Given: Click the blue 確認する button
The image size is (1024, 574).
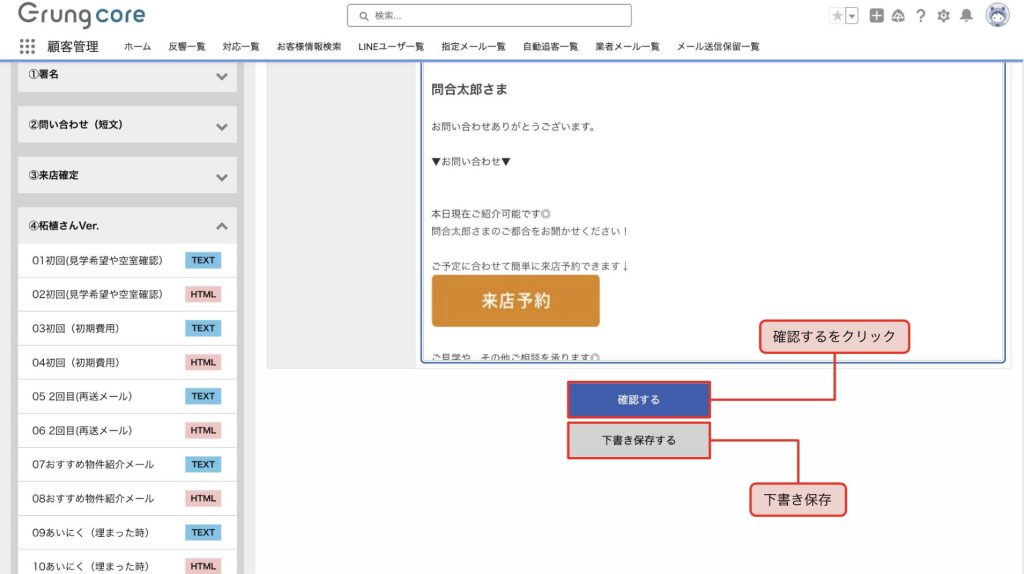Looking at the screenshot, I should pyautogui.click(x=639, y=400).
